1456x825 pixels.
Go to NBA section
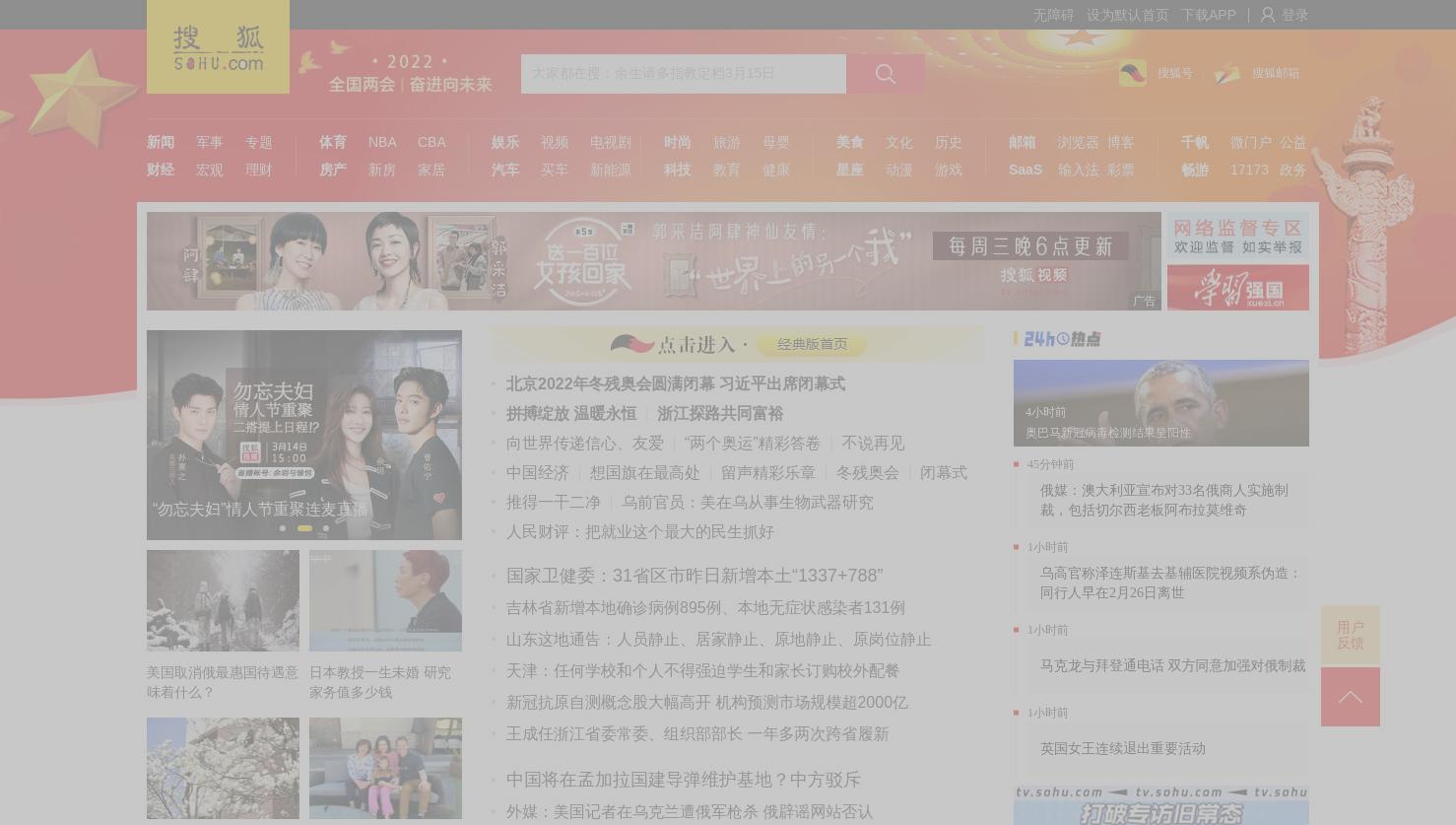[x=382, y=142]
